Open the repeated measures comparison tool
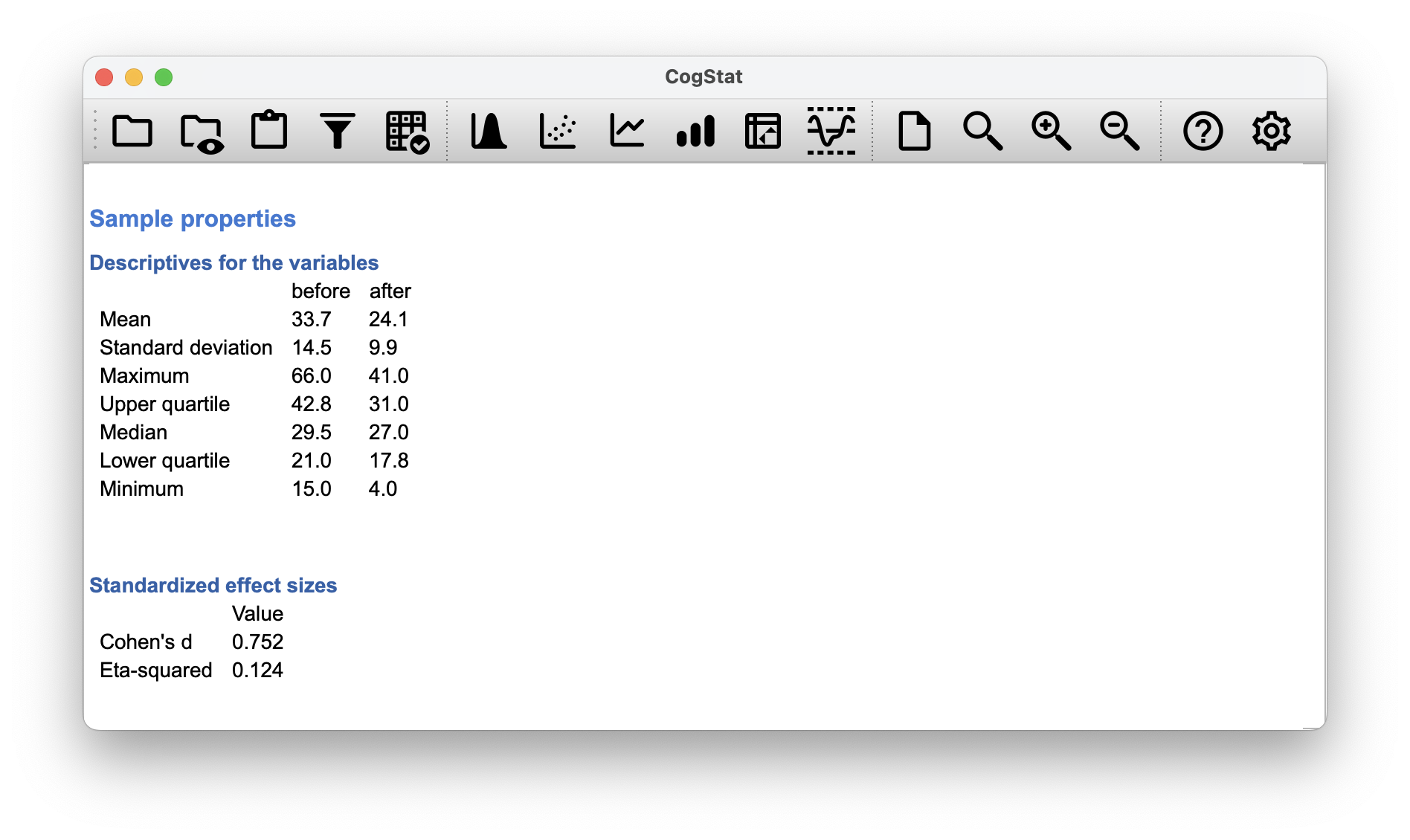This screenshot has width=1410, height=840. [627, 131]
